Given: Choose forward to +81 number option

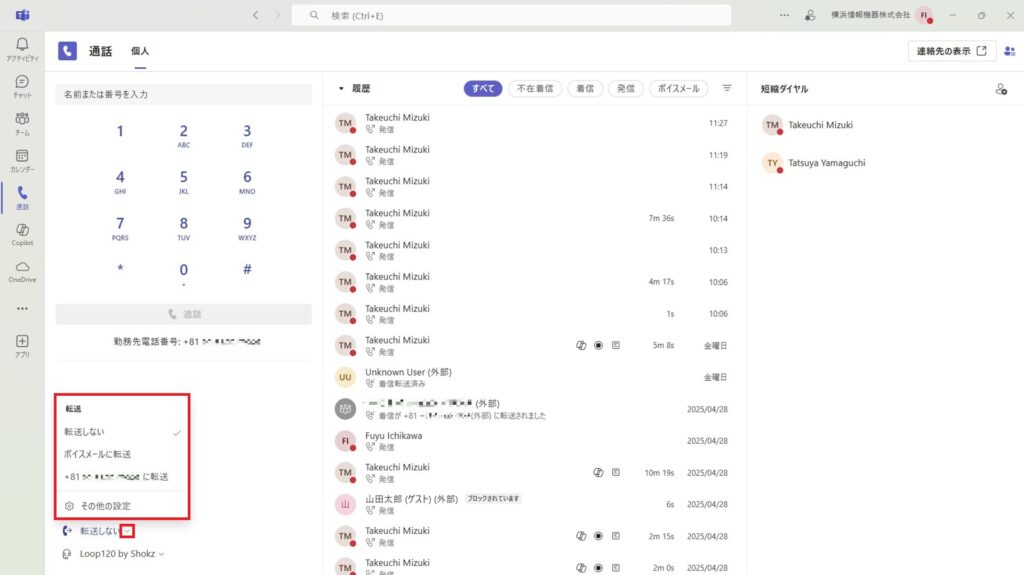Looking at the screenshot, I should (122, 476).
